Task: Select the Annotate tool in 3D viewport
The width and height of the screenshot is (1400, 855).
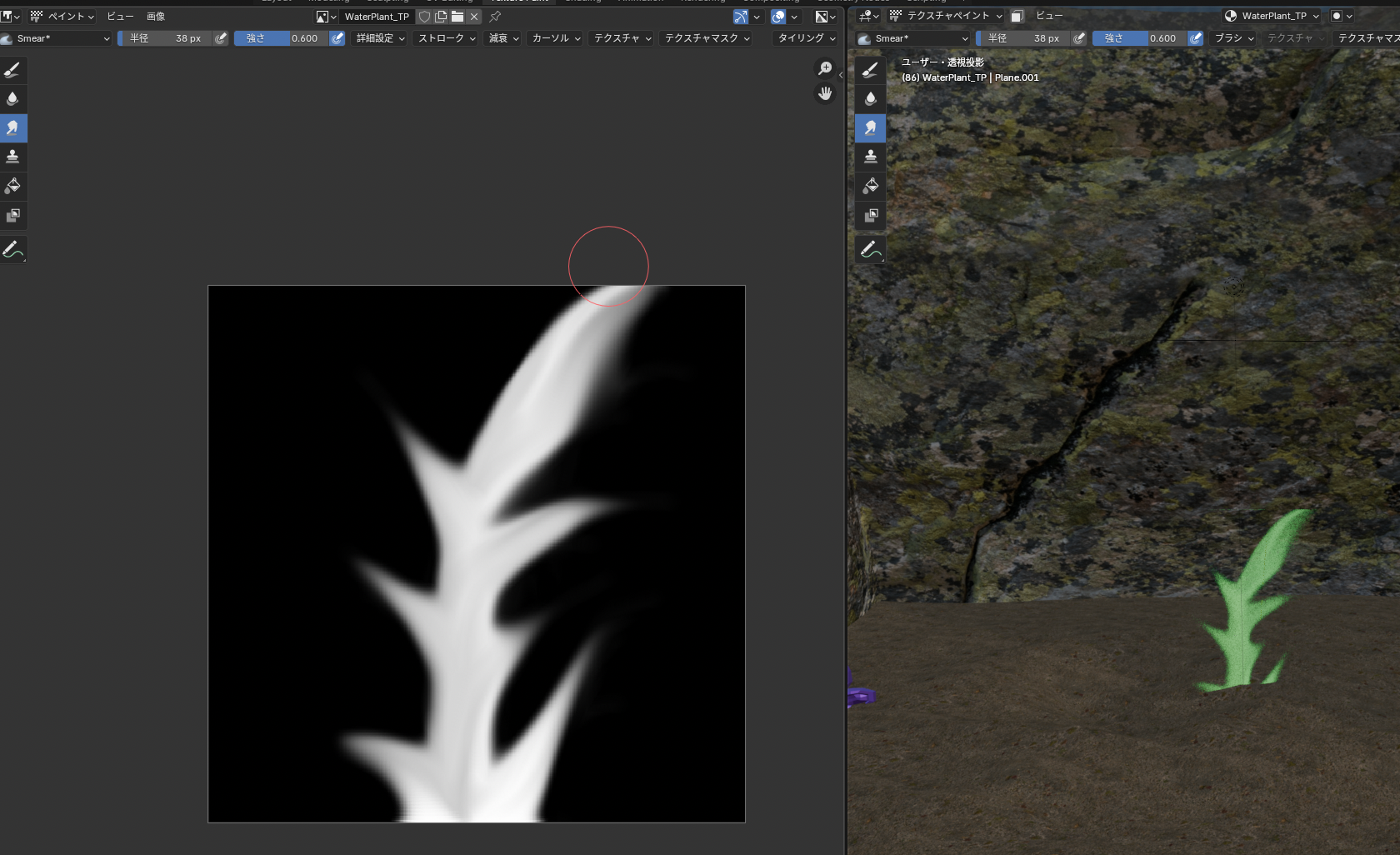Action: (871, 249)
